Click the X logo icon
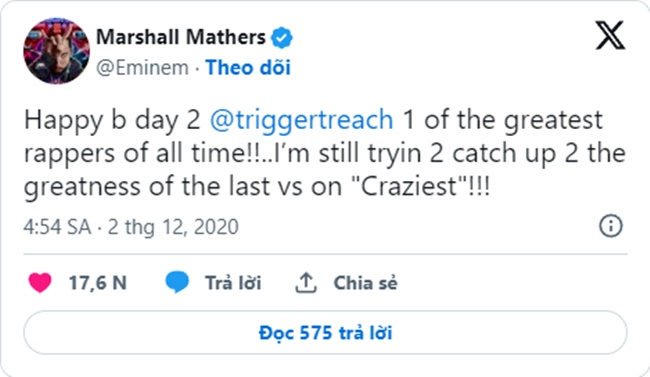Viewport: 650px width, 377px height. 610,36
